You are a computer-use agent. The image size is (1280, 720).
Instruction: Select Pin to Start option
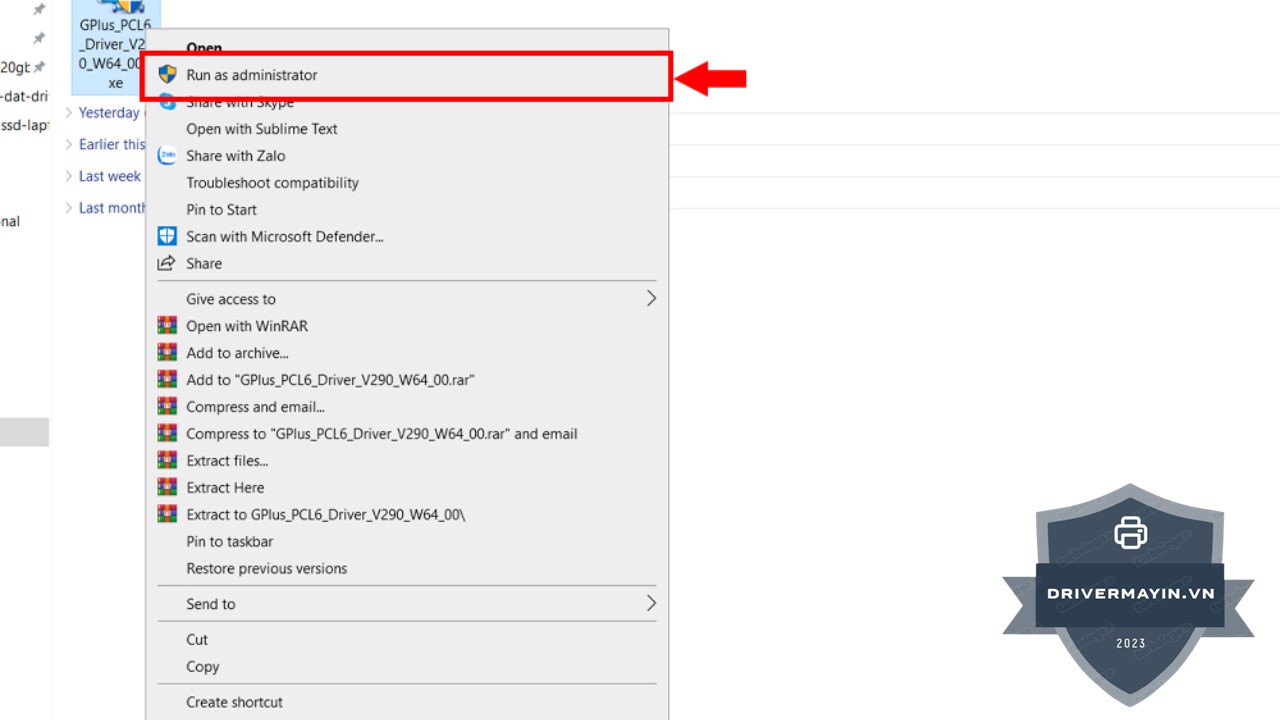coord(221,210)
